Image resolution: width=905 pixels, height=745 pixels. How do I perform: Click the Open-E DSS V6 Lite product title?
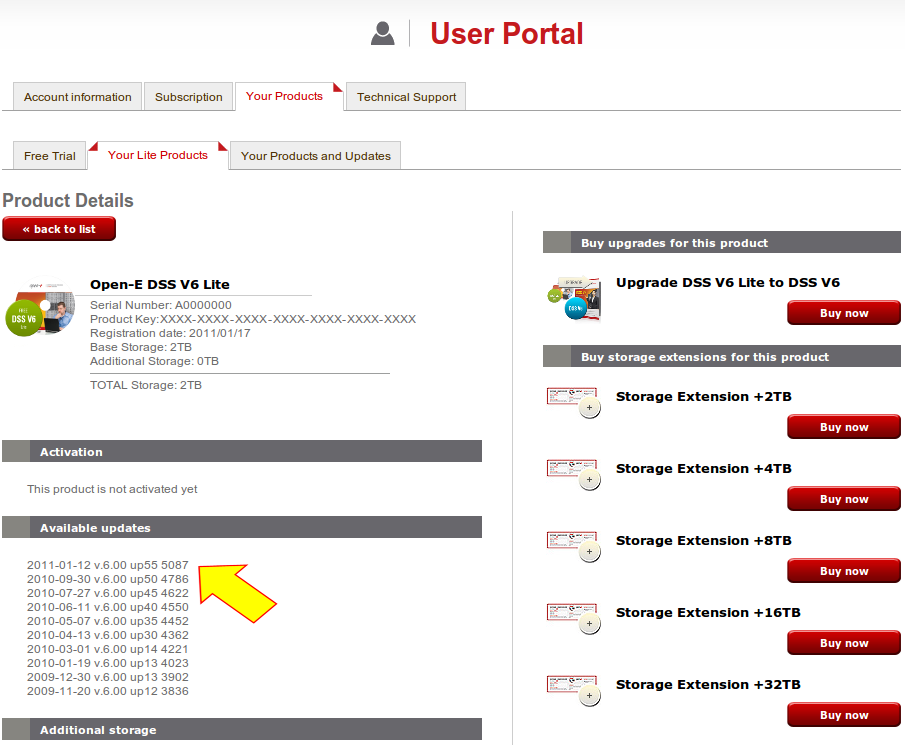click(160, 284)
